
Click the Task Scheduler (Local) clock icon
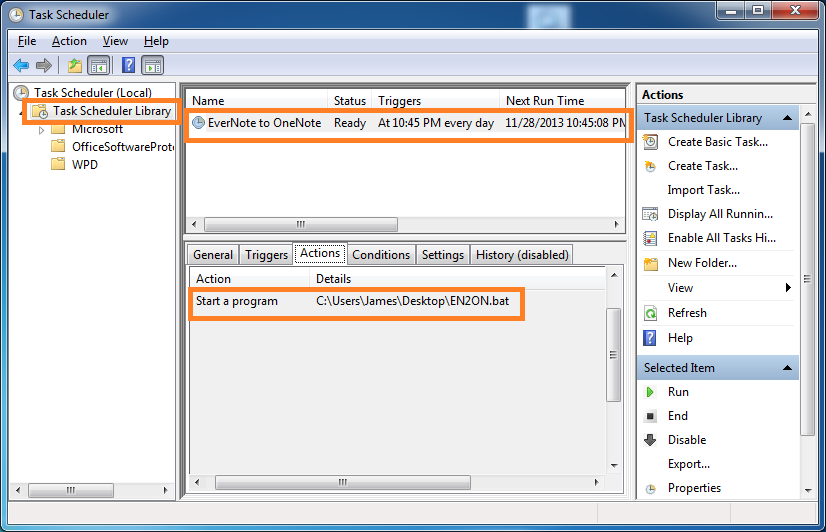pos(21,93)
